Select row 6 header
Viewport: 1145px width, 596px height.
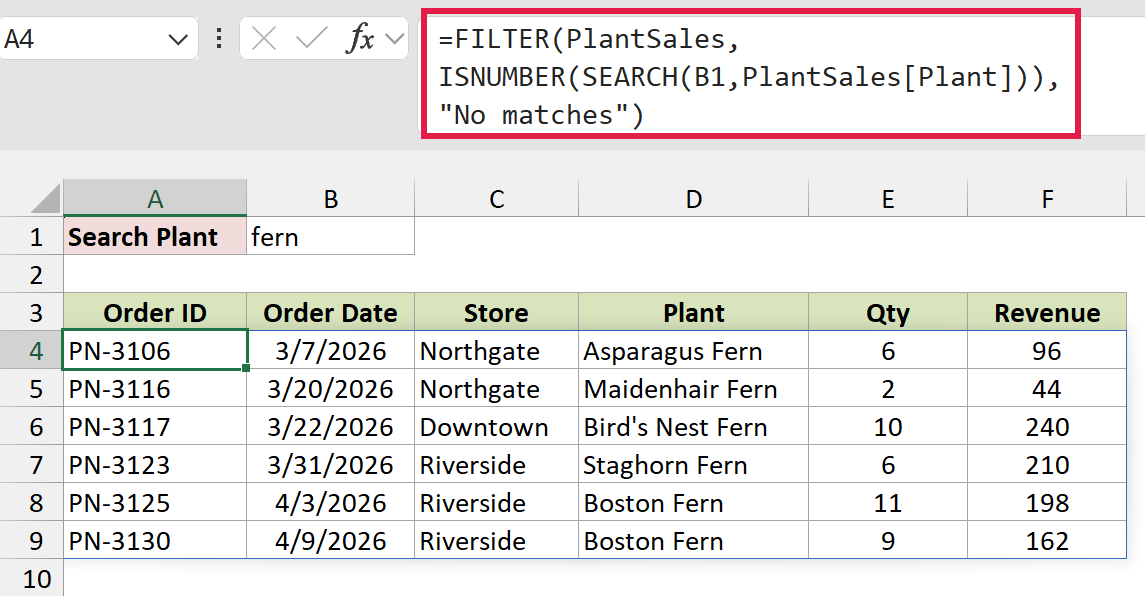[31, 427]
